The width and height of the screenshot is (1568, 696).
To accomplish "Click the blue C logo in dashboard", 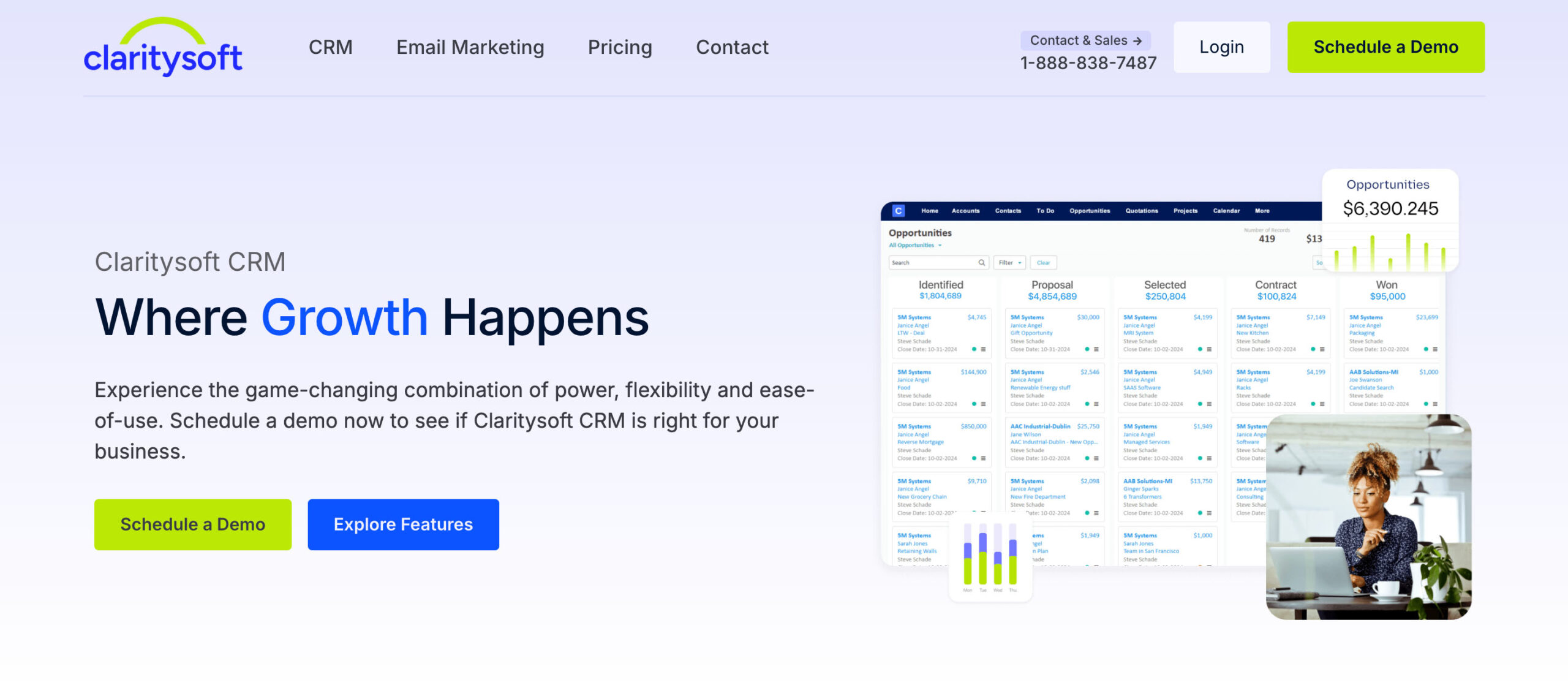I will tap(899, 211).
